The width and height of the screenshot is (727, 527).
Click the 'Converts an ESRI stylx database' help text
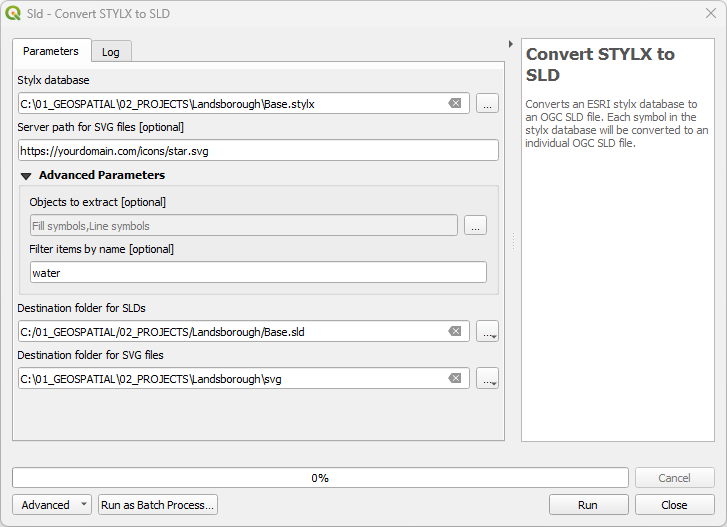[x=617, y=123]
